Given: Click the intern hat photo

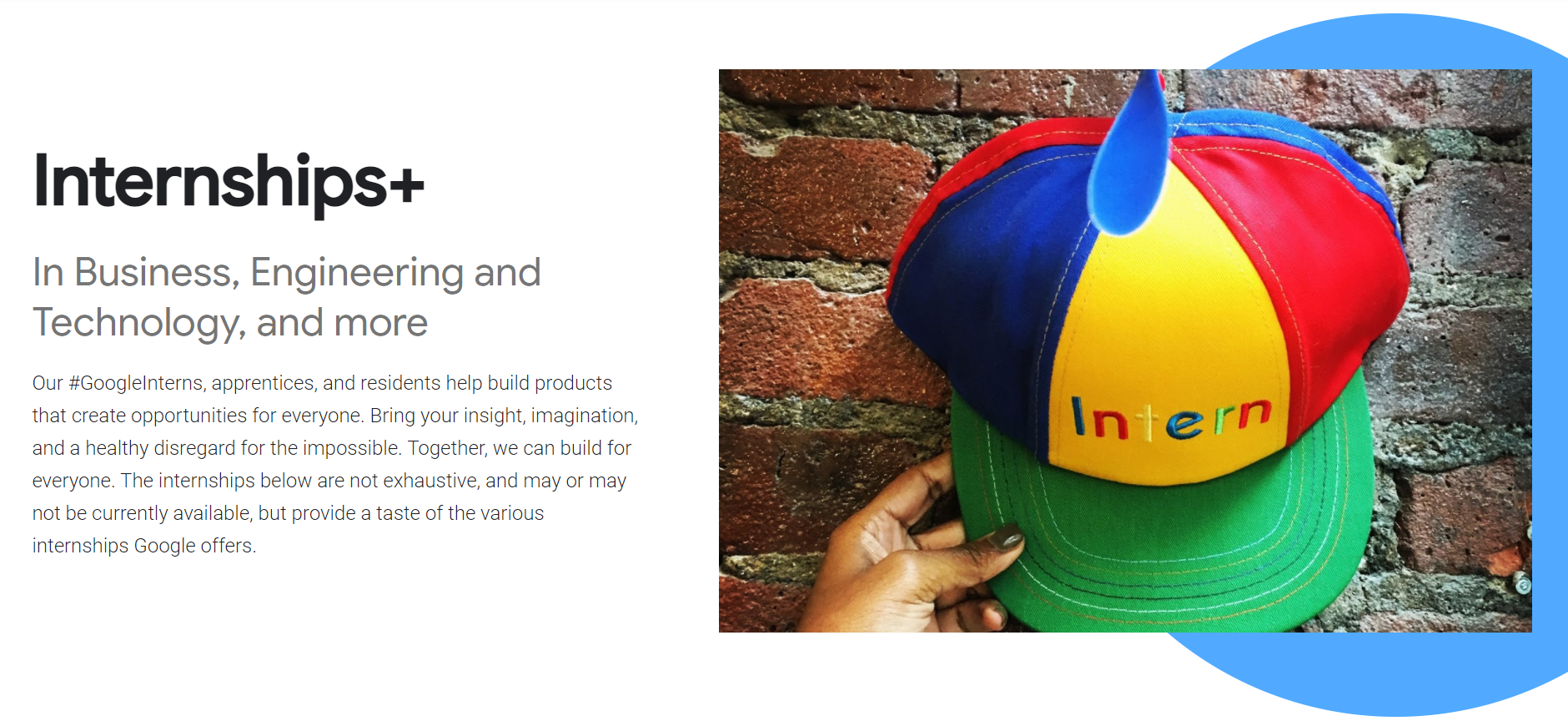Looking at the screenshot, I should (x=1125, y=350).
